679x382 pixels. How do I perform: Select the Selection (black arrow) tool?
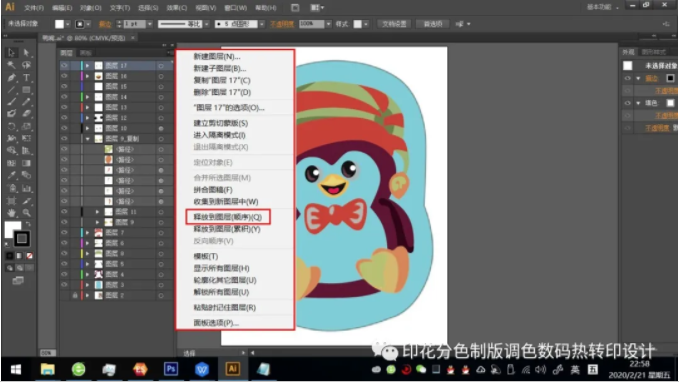(11, 53)
